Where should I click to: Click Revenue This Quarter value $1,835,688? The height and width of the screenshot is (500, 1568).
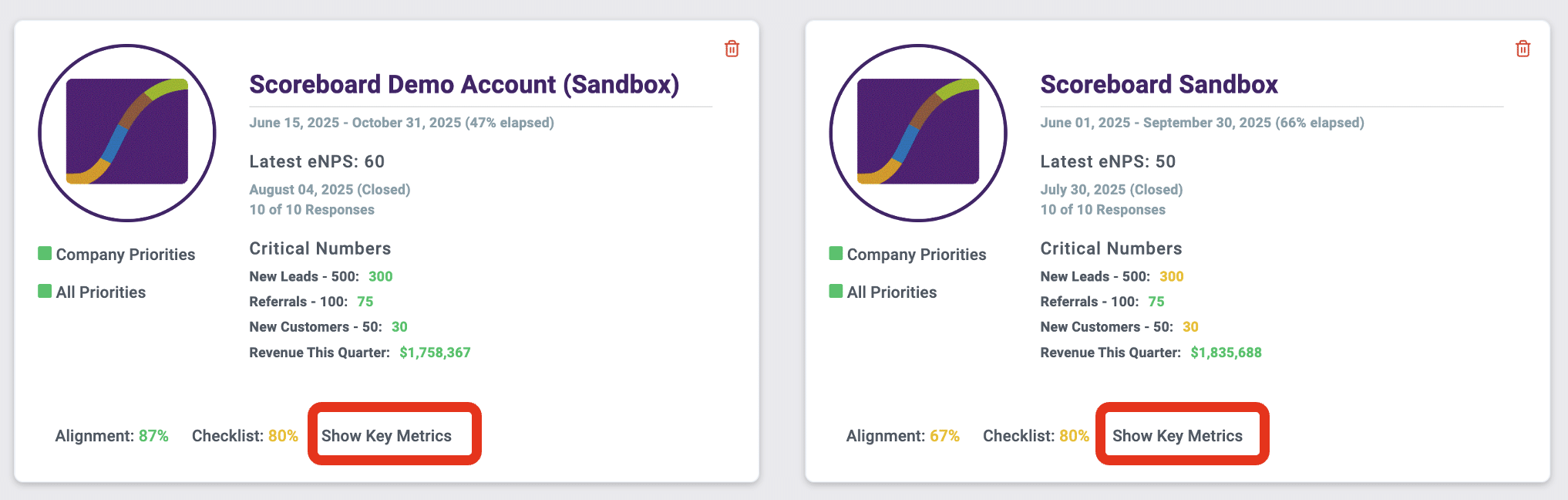[1226, 353]
